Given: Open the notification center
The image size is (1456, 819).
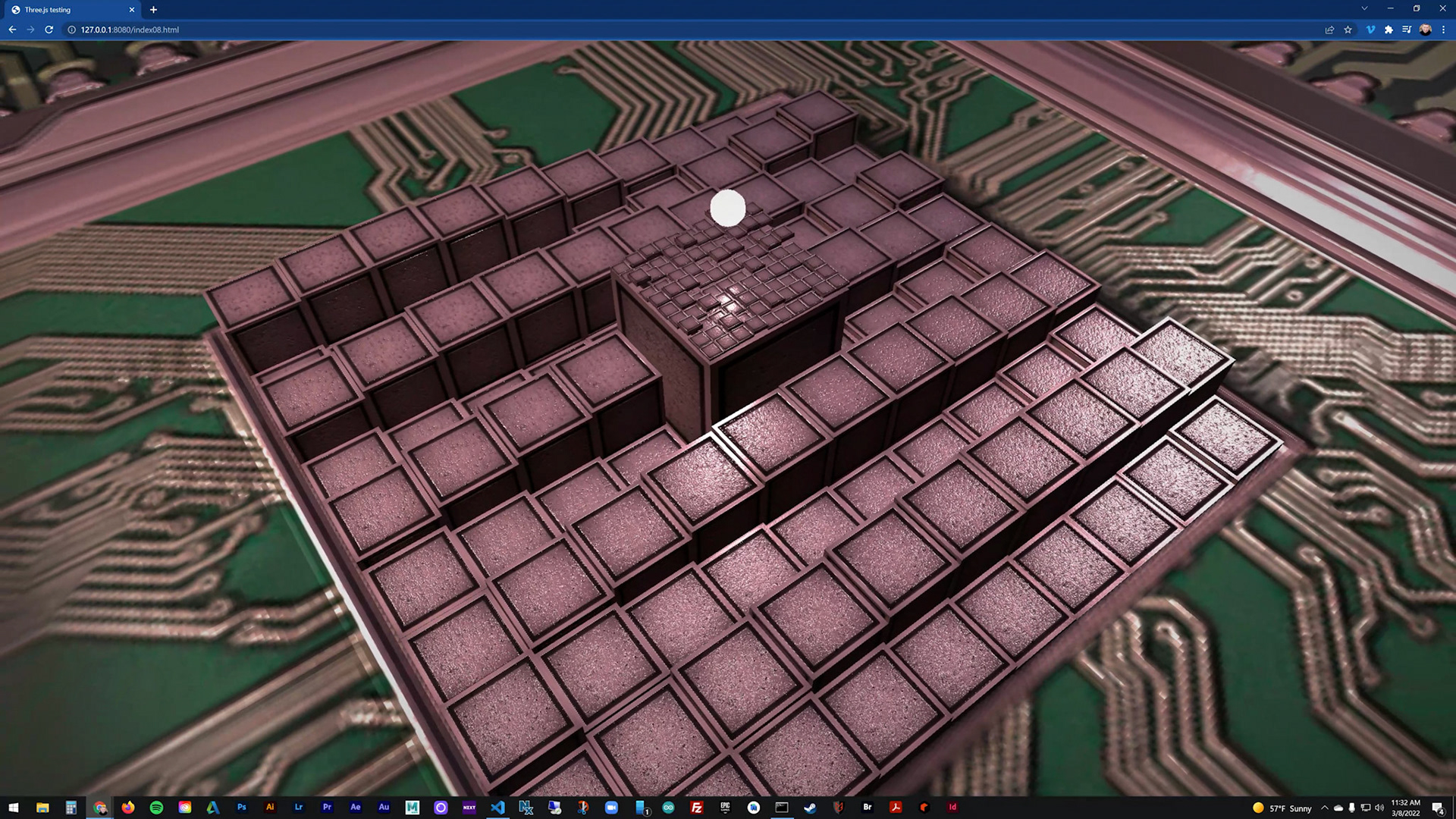Looking at the screenshot, I should click(1438, 808).
